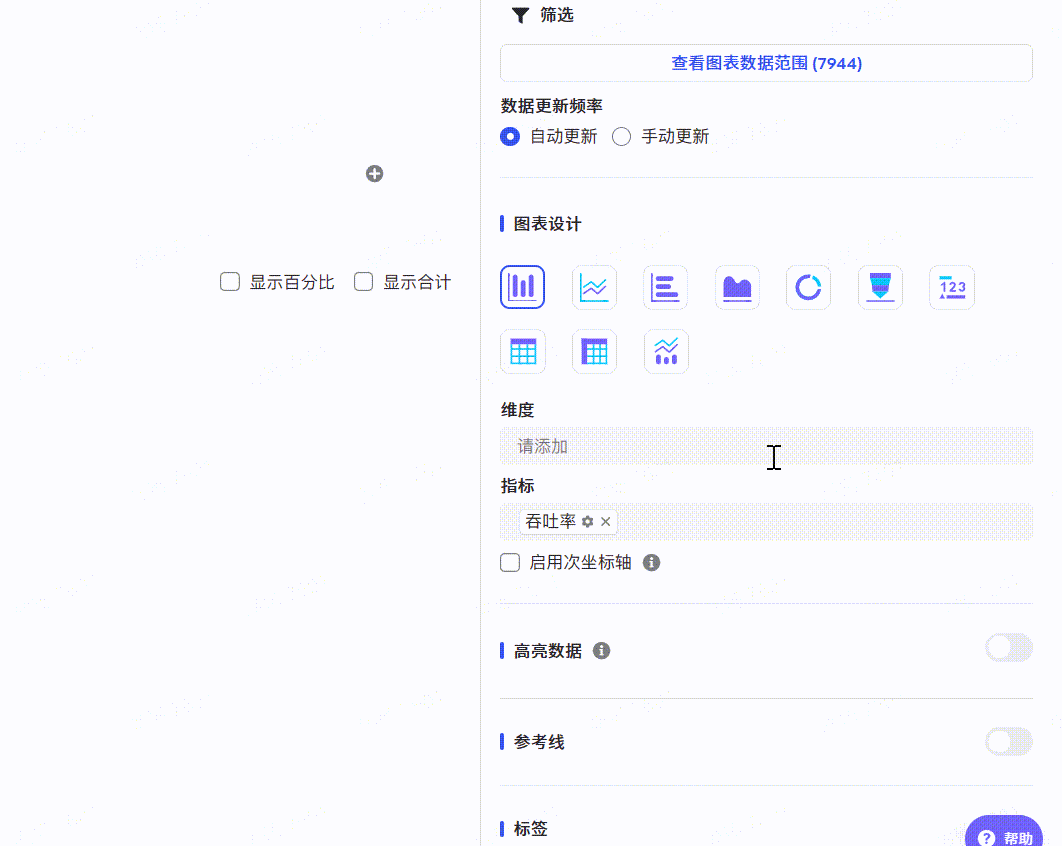Check the 显示百分比 checkbox

(230, 282)
